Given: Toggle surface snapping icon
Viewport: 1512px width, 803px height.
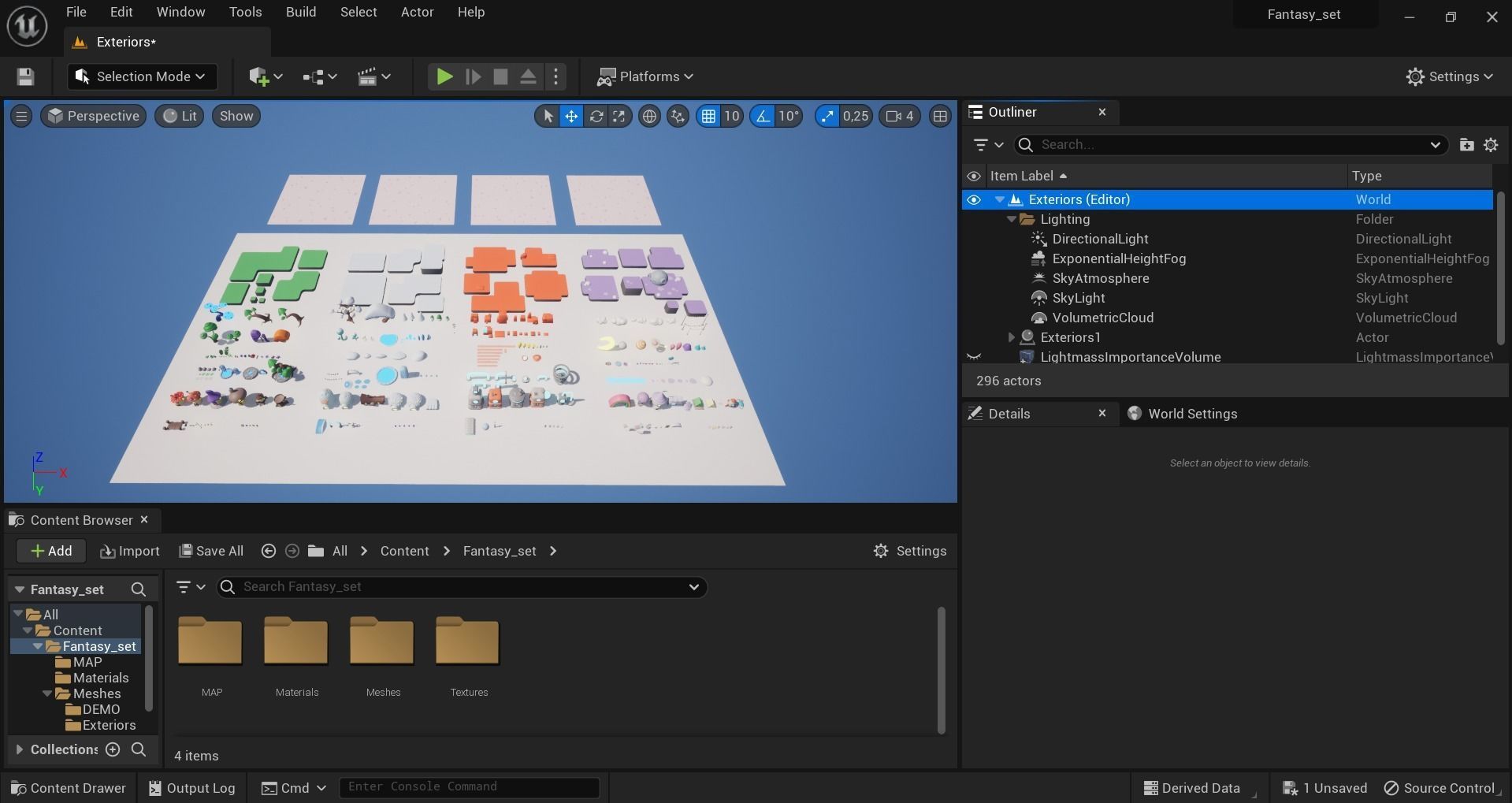Looking at the screenshot, I should click(x=678, y=117).
